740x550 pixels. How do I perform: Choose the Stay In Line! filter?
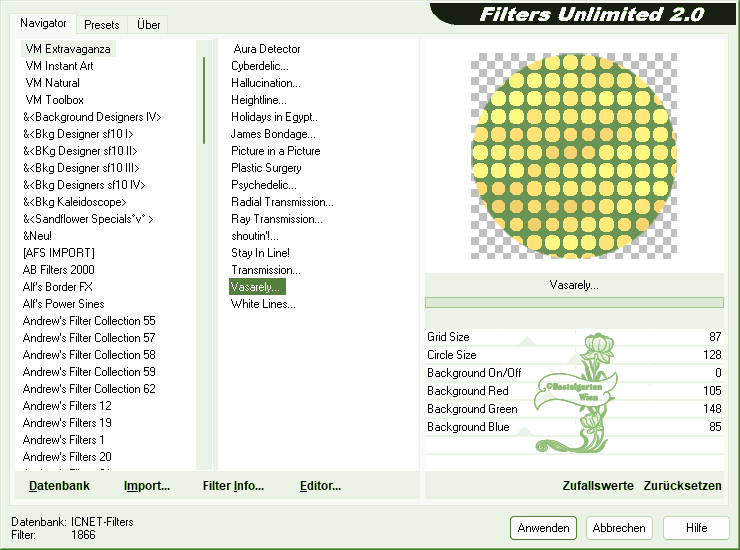coord(261,253)
